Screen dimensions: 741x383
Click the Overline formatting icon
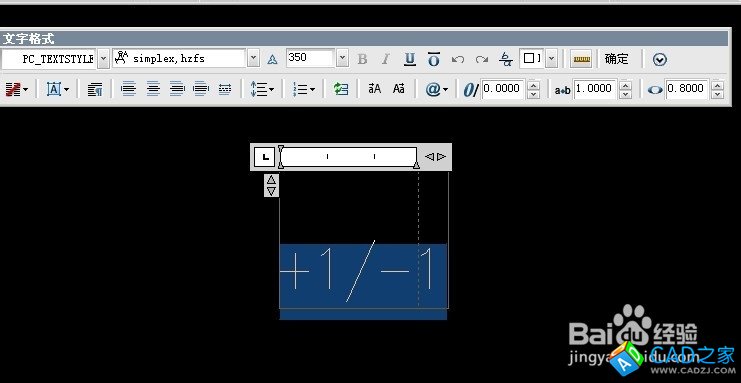click(433, 59)
